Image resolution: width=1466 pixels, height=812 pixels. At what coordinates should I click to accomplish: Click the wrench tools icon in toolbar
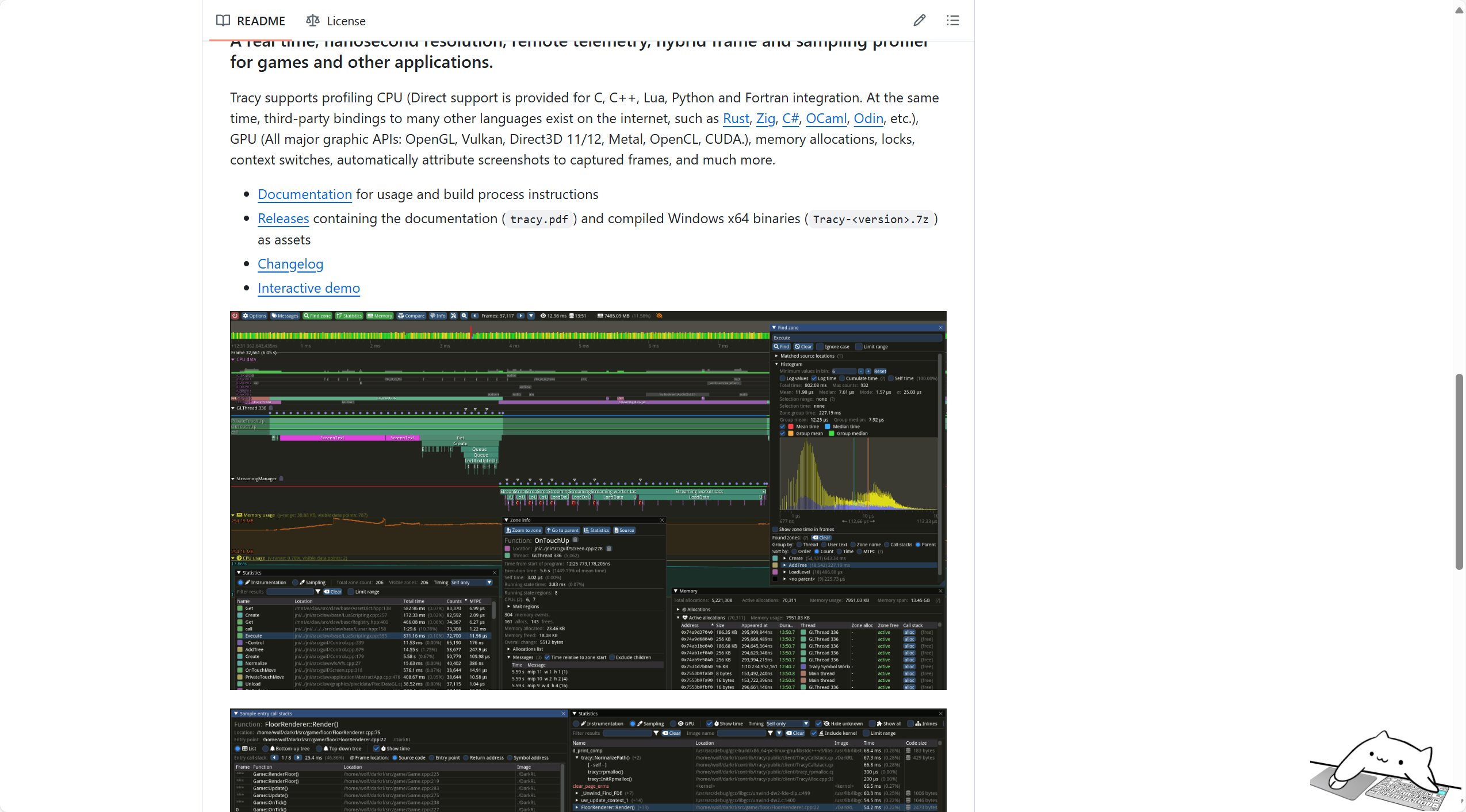454,316
